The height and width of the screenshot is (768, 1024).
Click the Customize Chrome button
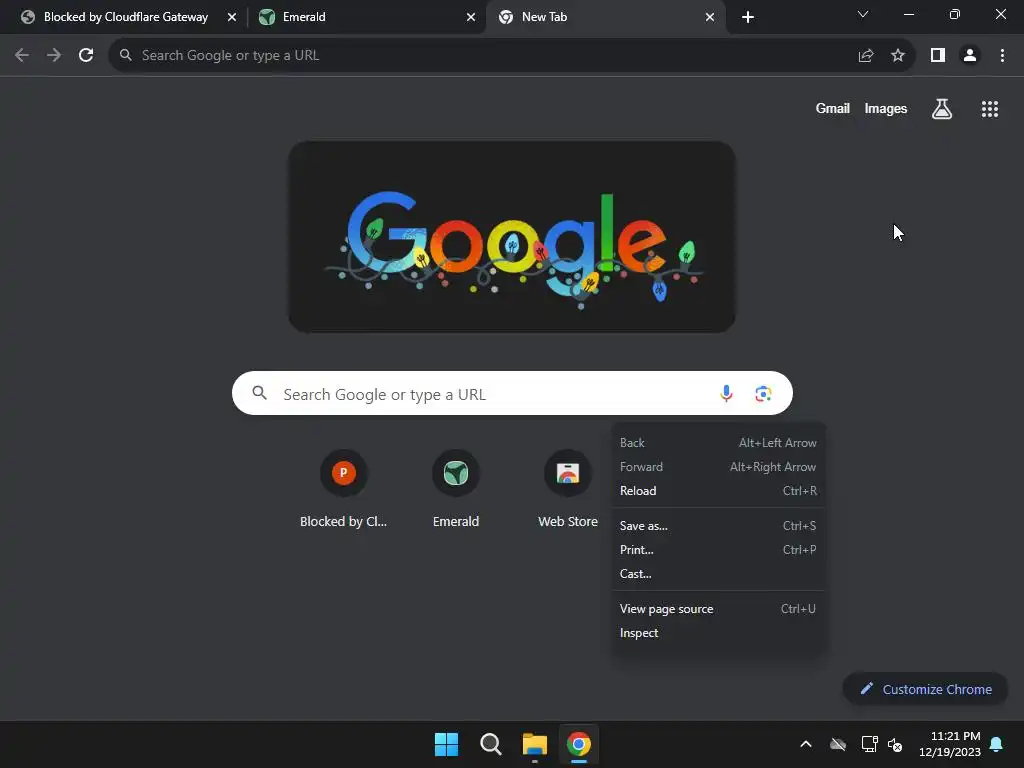(925, 689)
